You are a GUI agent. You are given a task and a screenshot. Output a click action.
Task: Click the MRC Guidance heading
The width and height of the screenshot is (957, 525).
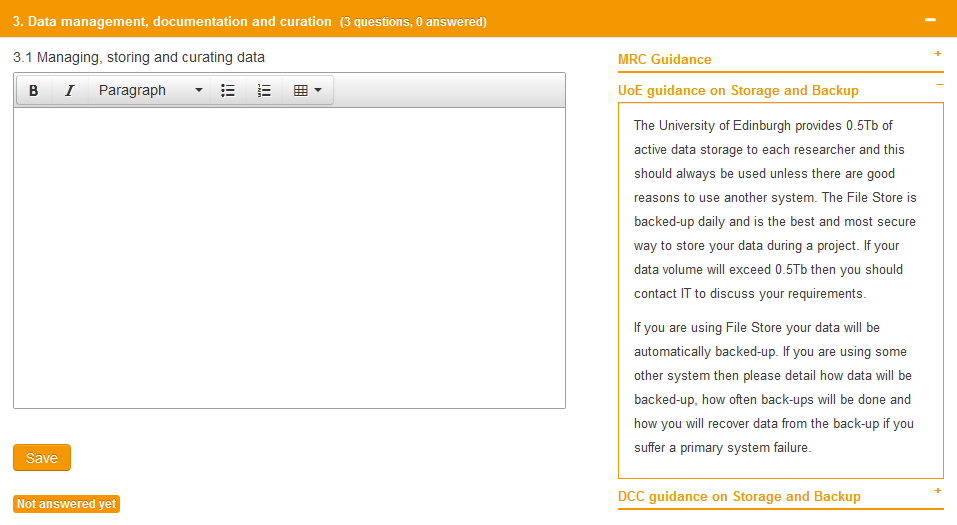click(x=665, y=60)
